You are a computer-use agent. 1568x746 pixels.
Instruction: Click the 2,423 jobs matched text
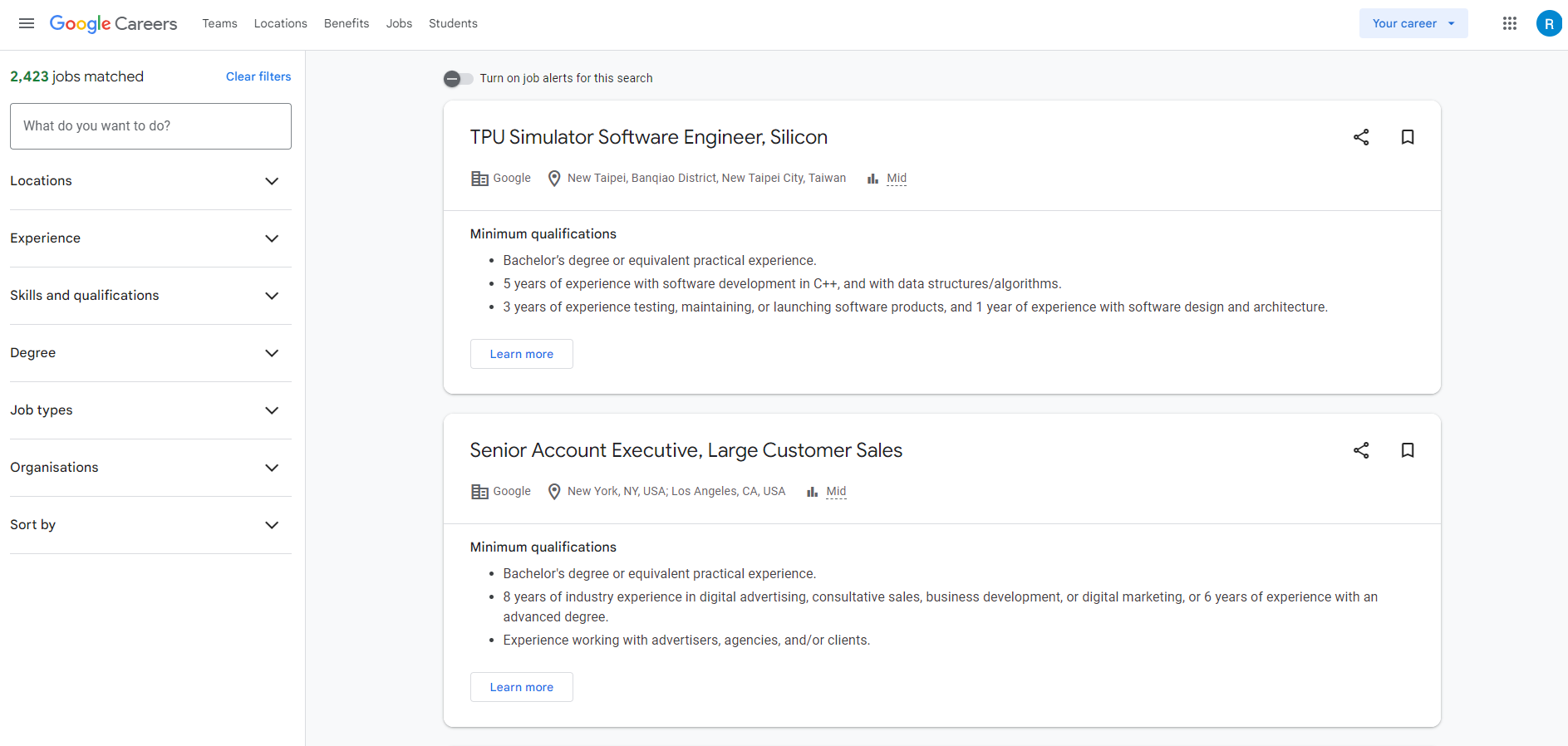[76, 76]
